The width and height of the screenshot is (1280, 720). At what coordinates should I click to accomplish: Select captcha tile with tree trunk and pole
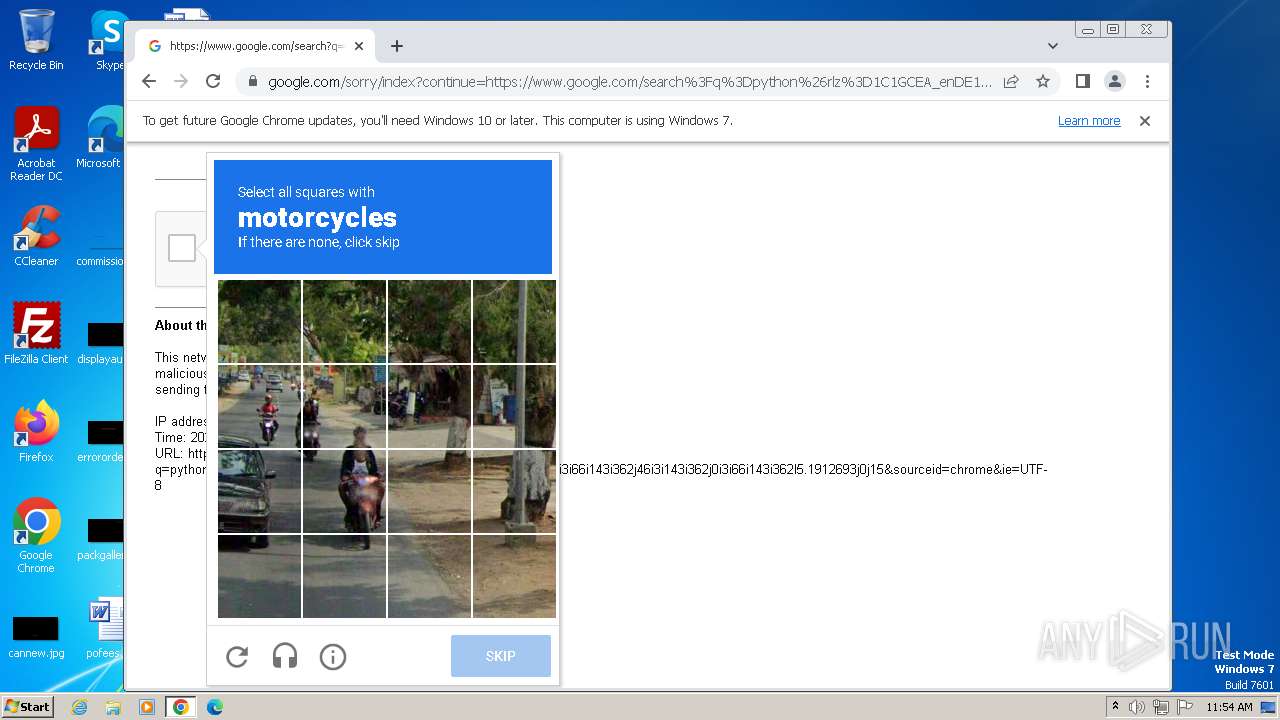pos(514,491)
